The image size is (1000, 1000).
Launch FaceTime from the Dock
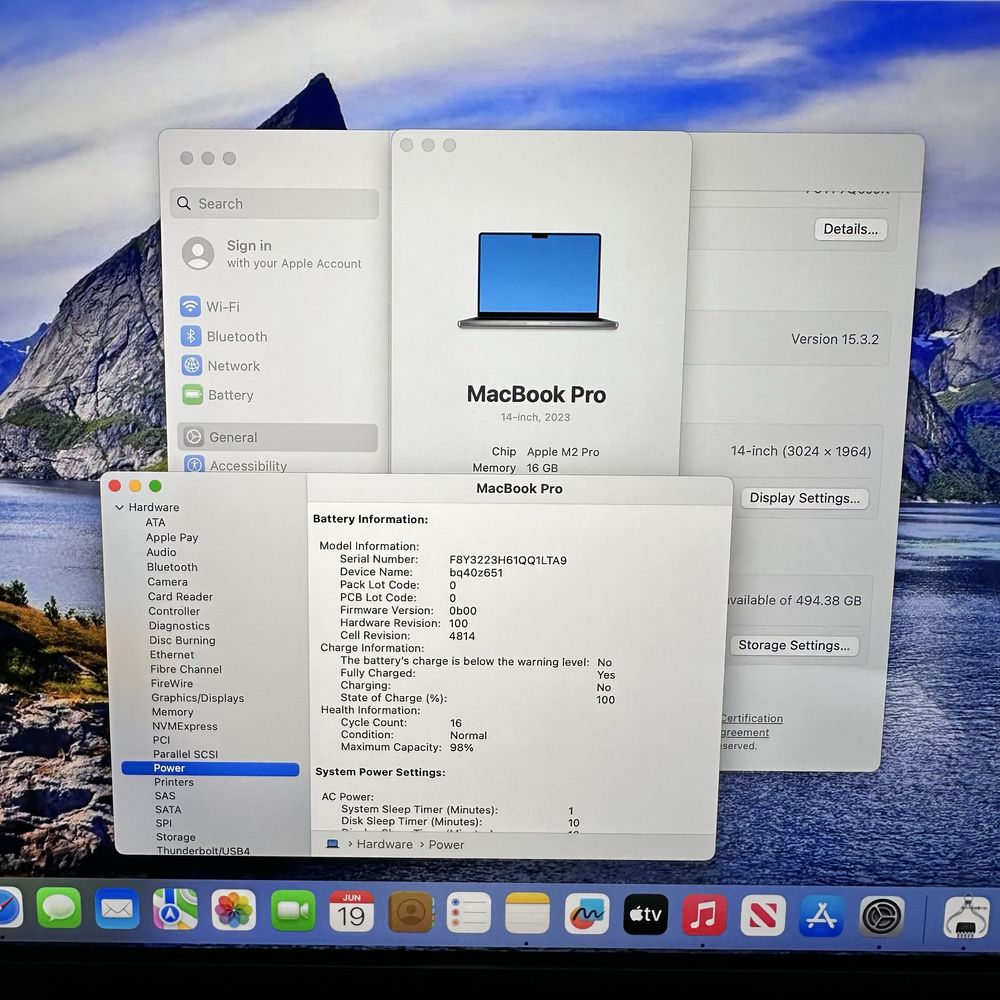point(293,910)
